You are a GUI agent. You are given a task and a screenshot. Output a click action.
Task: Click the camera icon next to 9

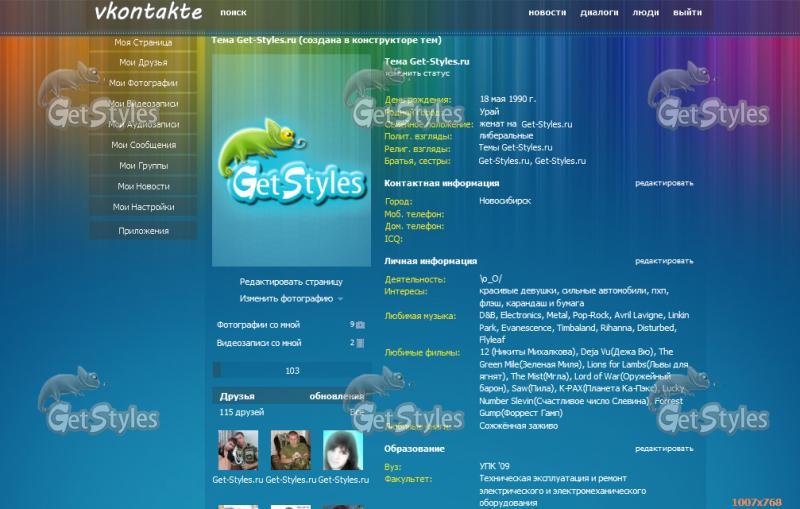(360, 325)
